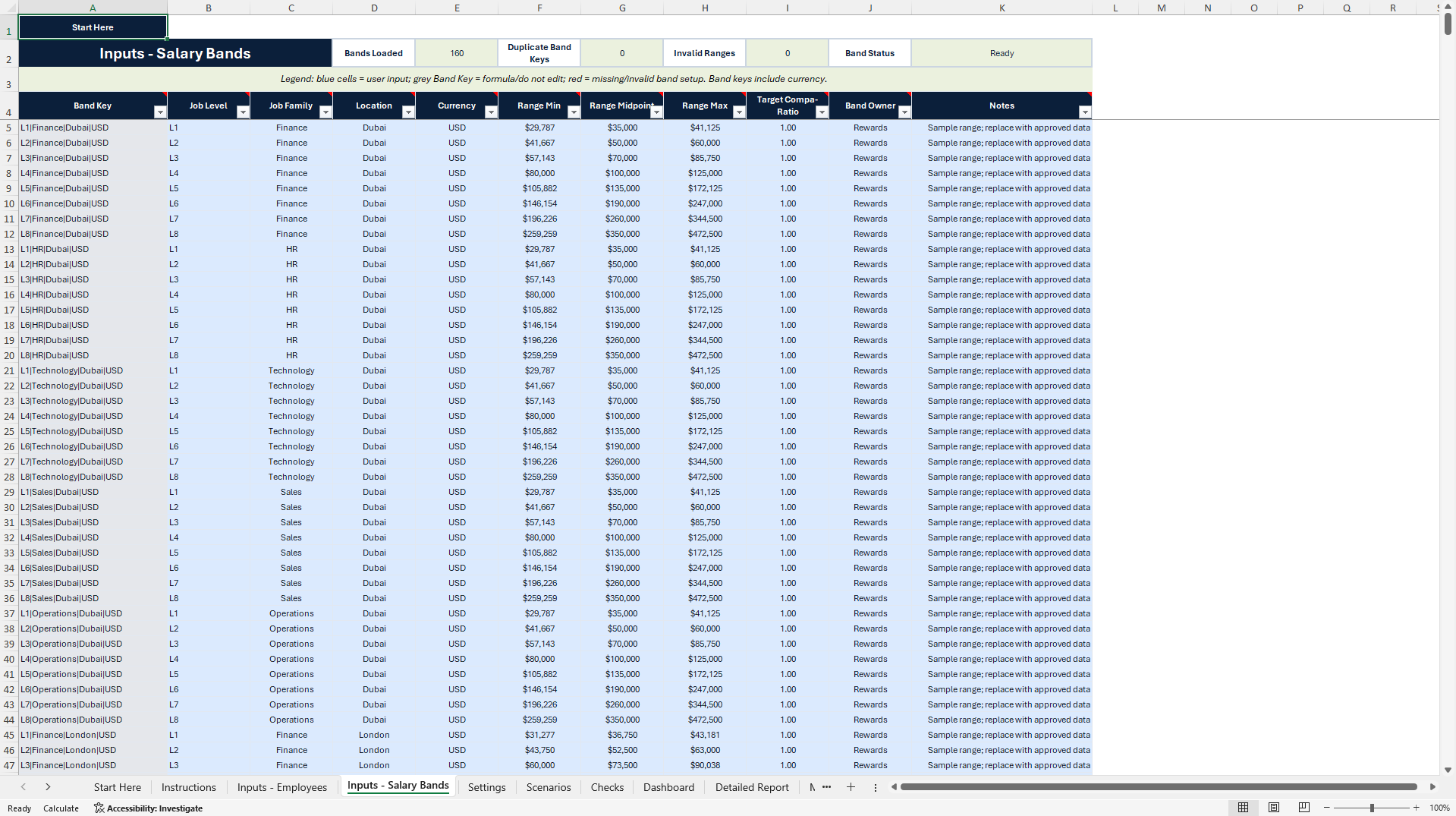The image size is (1456, 816).
Task: Click the previous sheet navigation arrow
Action: coord(24,787)
